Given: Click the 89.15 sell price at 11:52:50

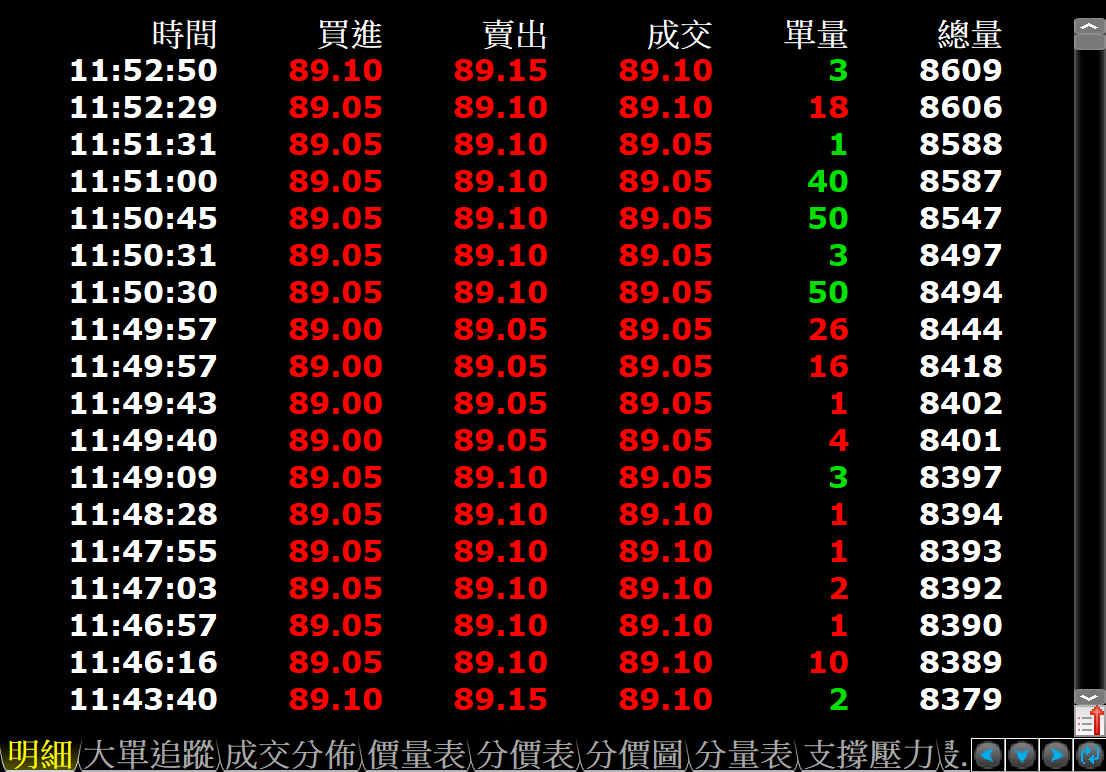Looking at the screenshot, I should pyautogui.click(x=501, y=71).
